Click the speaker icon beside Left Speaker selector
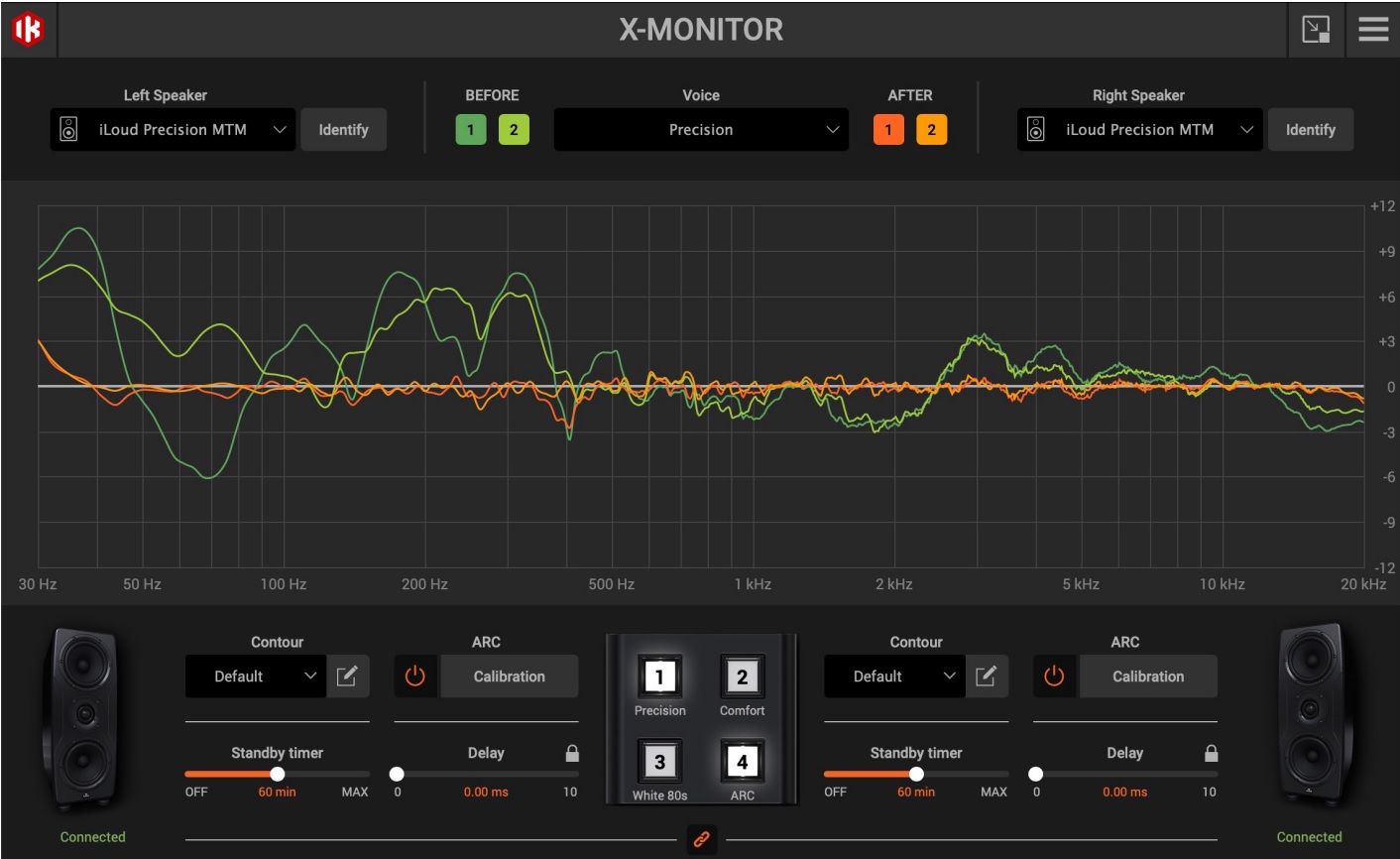 tap(68, 129)
